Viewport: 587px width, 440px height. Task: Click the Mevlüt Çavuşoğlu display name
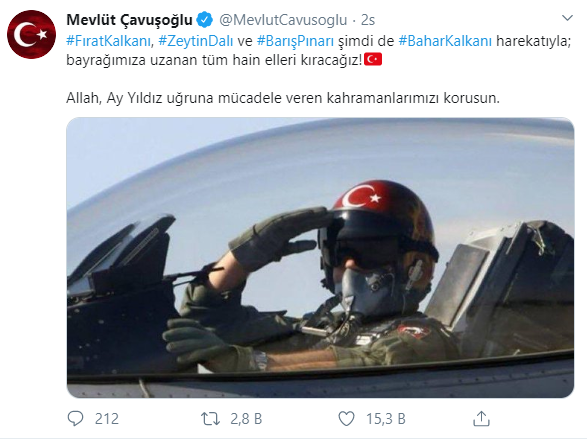[129, 20]
